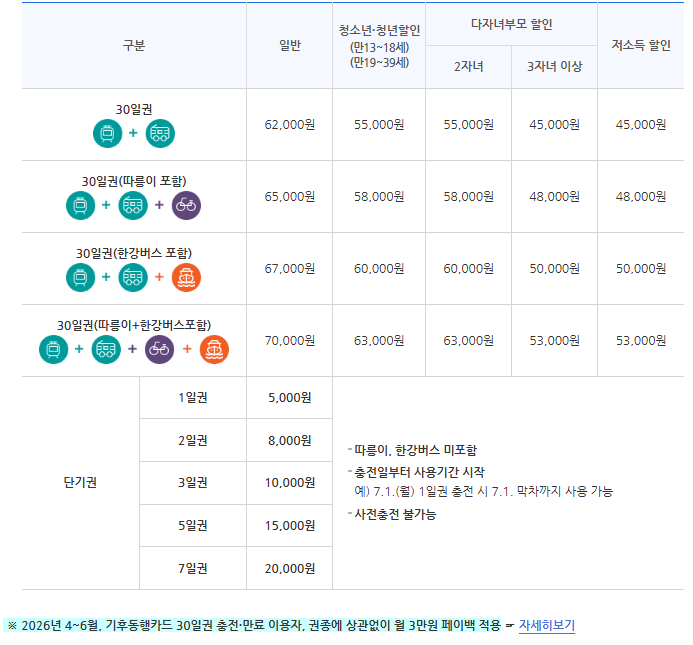The height and width of the screenshot is (645, 693).
Task: Click 2자녀 63,000원 price cell
Action: click(468, 341)
